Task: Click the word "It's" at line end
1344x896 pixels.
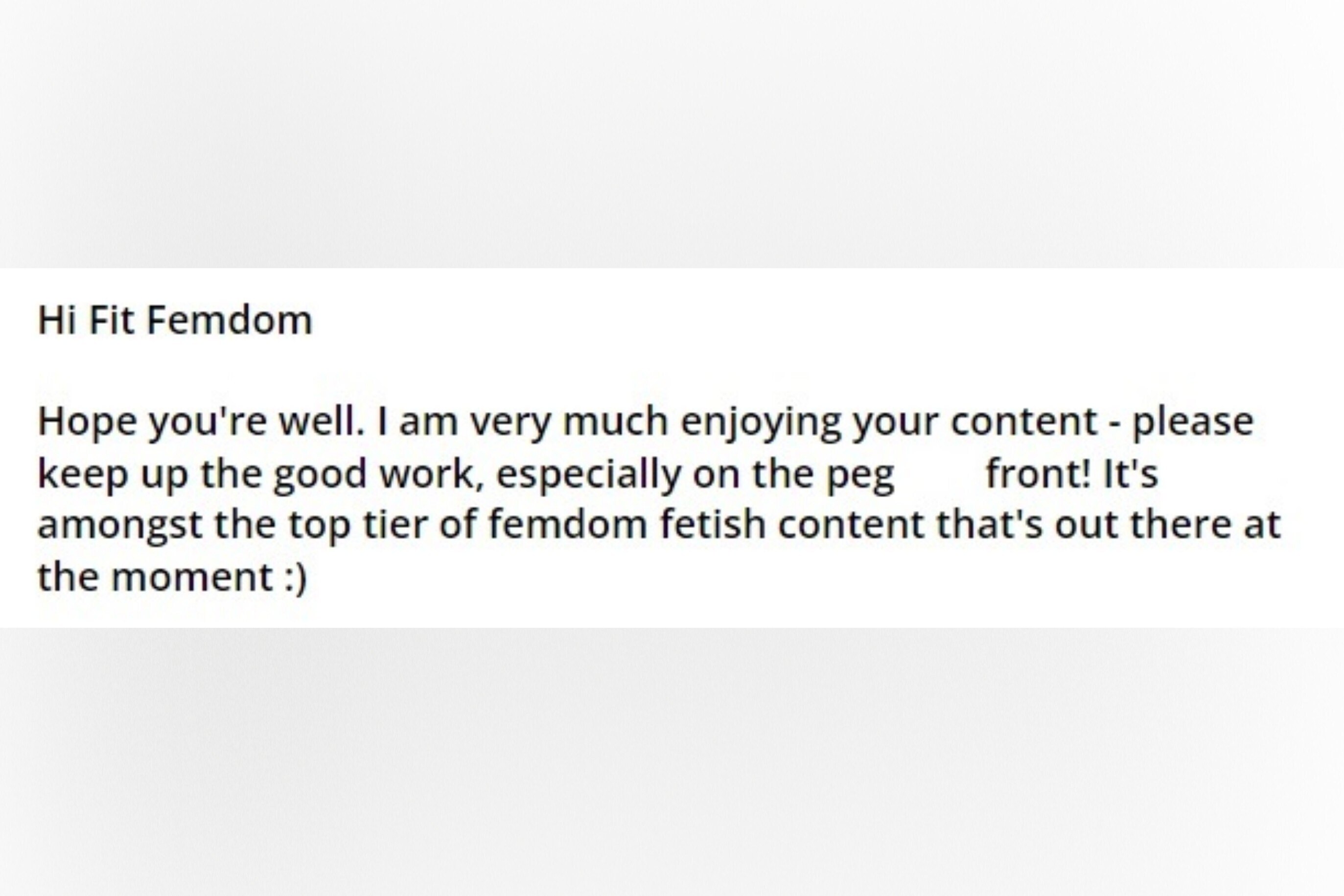Action: coord(1130,474)
